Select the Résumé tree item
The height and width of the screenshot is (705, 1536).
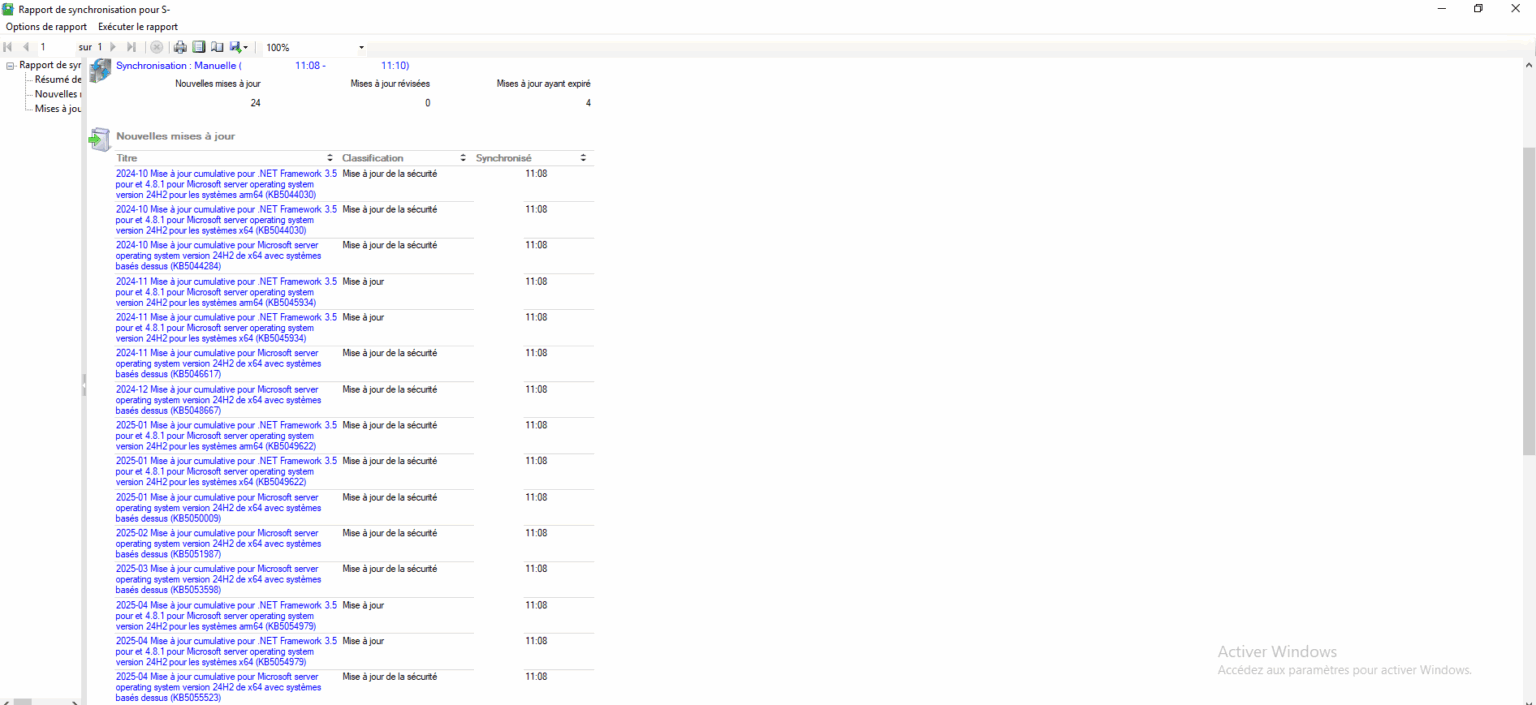(58, 80)
